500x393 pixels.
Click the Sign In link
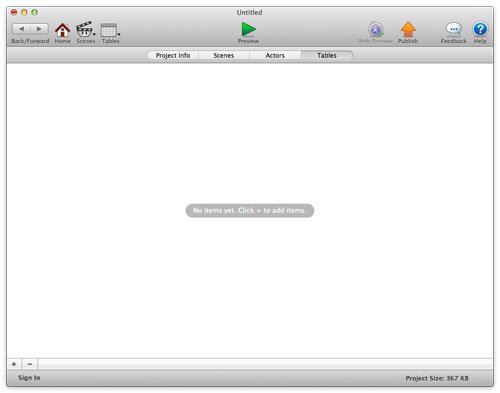tap(29, 378)
